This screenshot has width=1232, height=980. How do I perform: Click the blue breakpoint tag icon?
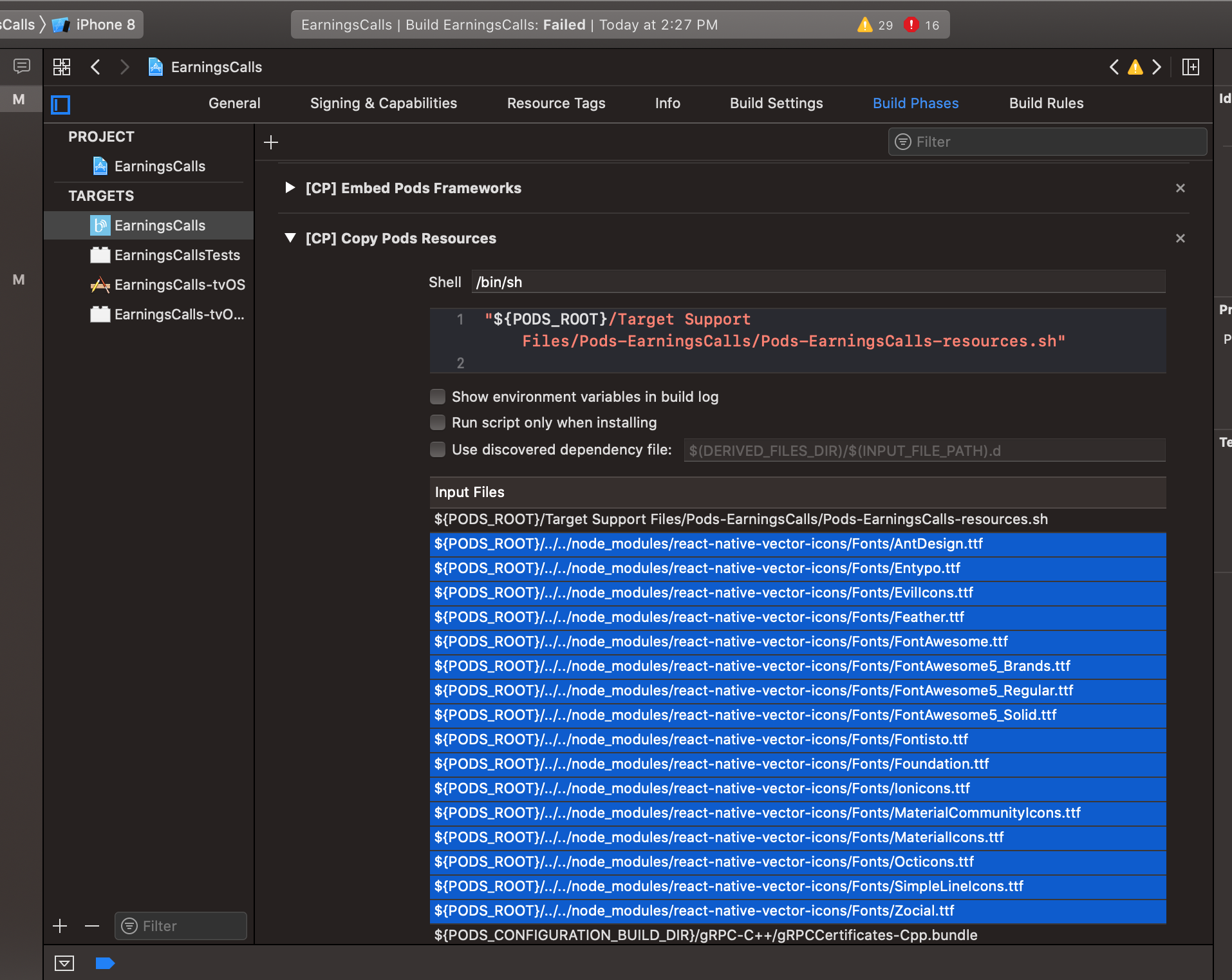click(x=105, y=963)
